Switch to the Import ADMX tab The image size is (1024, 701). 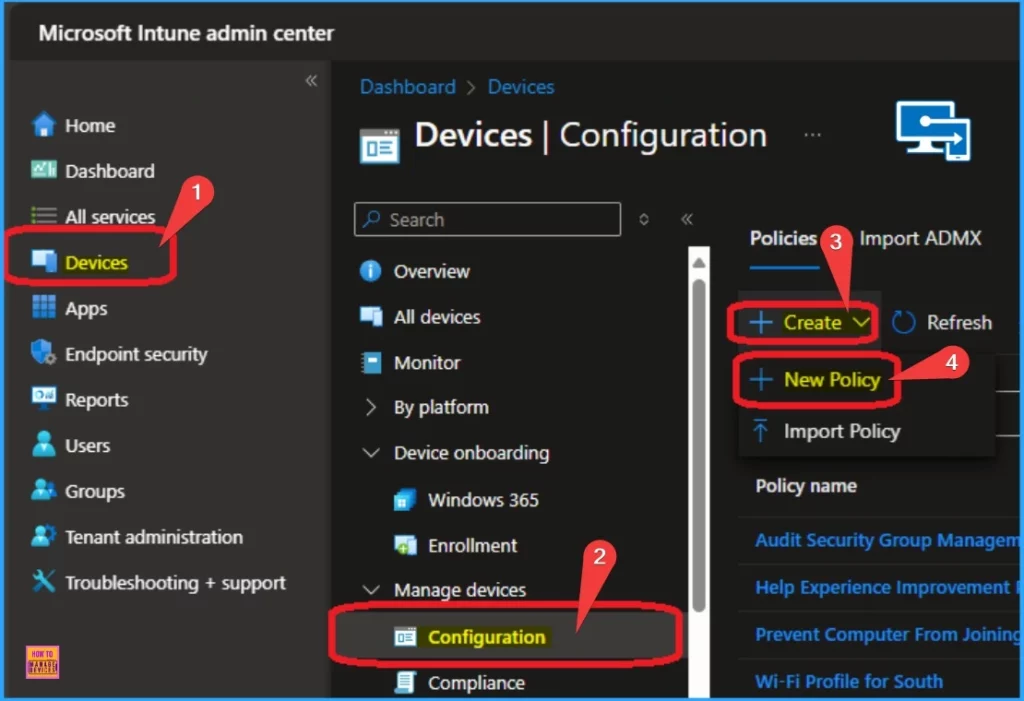[x=920, y=238]
